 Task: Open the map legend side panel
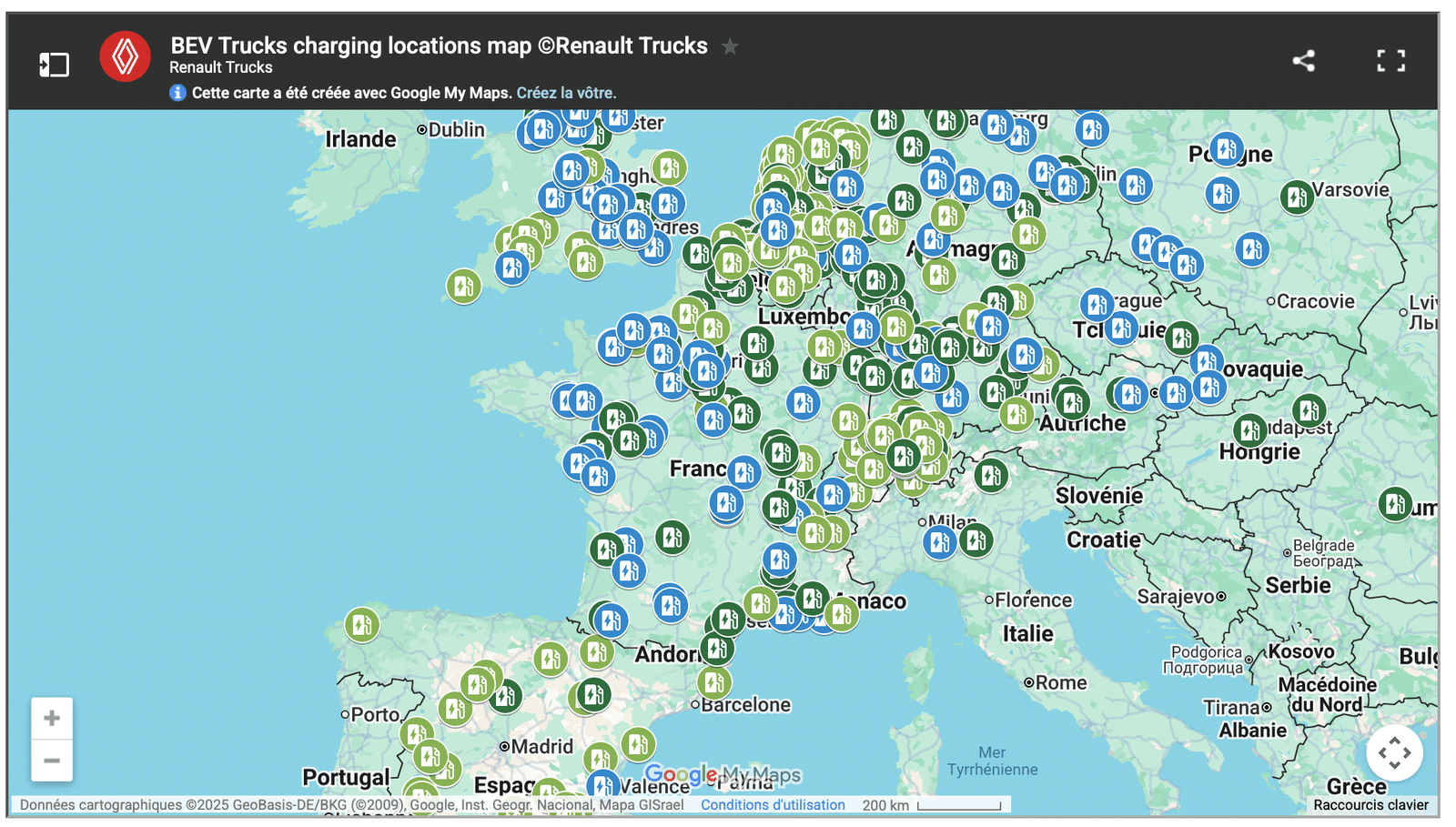[x=54, y=64]
